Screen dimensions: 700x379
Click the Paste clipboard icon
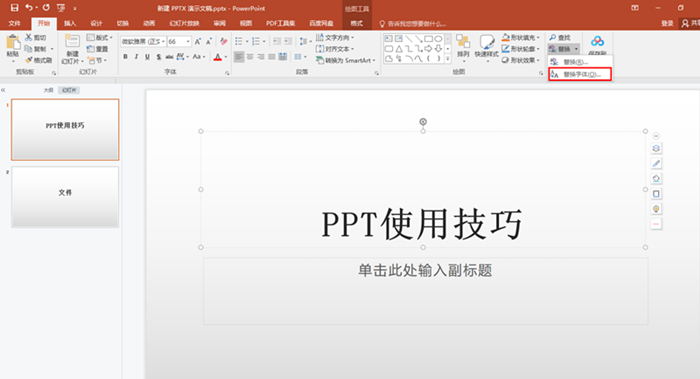pyautogui.click(x=13, y=43)
